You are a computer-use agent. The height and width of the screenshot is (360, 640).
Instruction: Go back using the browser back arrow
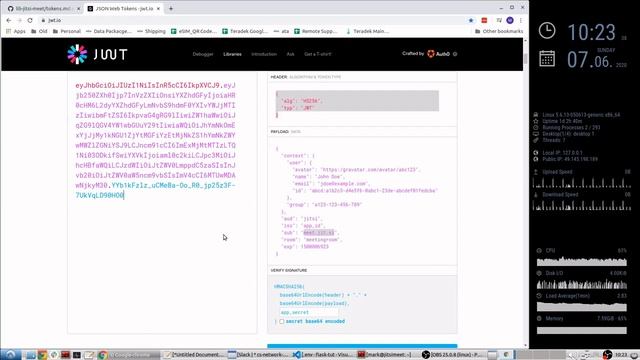click(9, 20)
